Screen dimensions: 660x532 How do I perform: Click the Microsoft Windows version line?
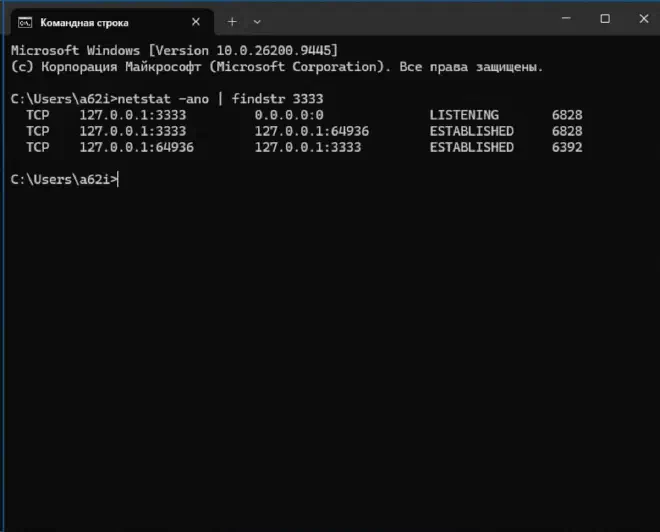coord(174,51)
